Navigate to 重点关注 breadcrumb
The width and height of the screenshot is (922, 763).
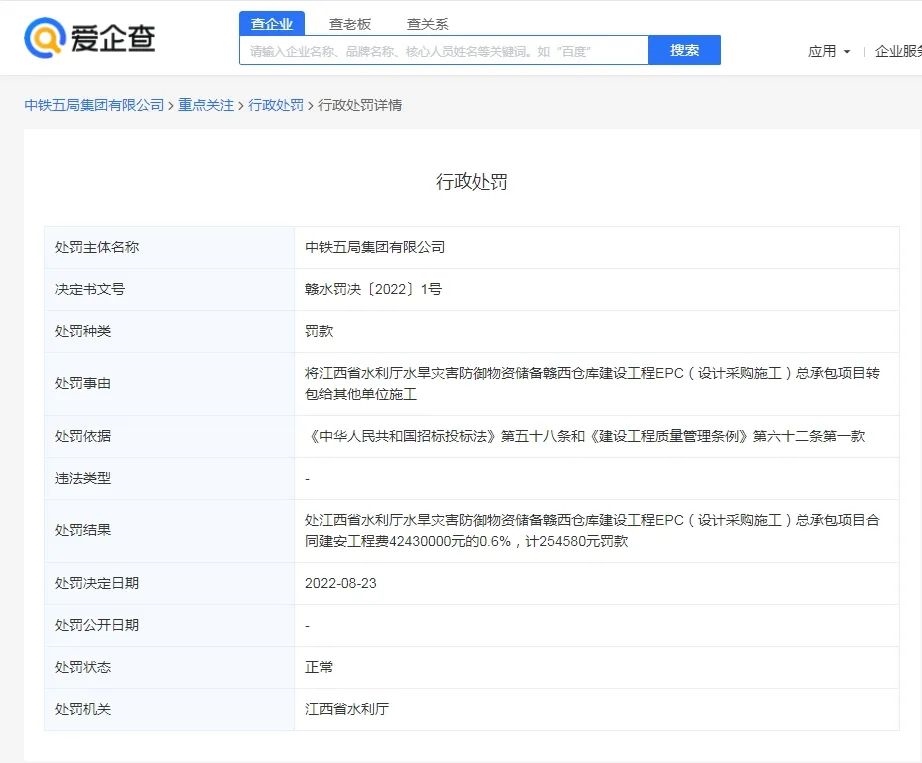206,105
